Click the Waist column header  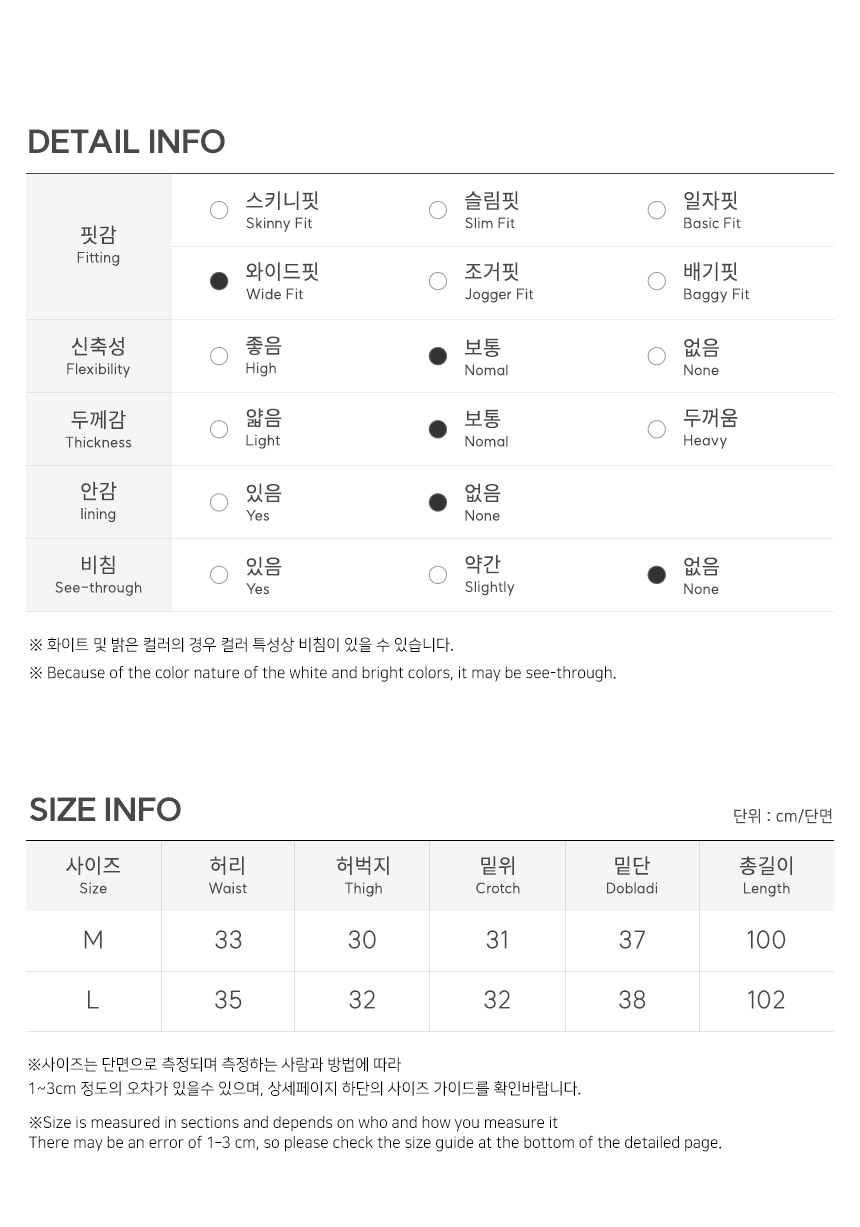(x=228, y=876)
